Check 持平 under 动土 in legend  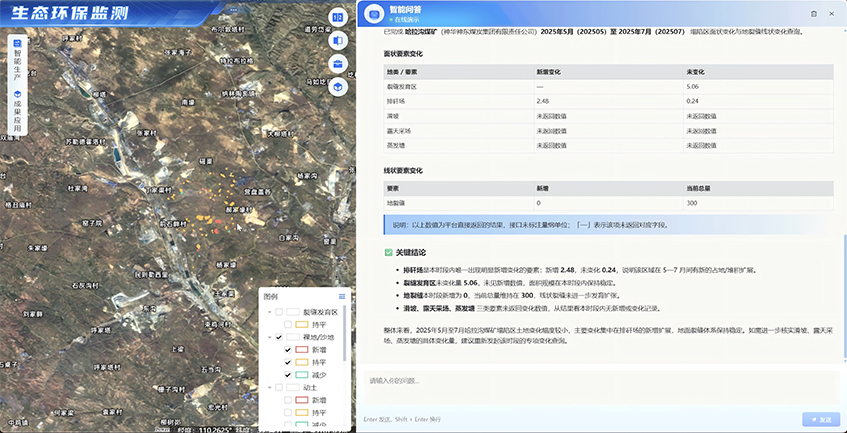[x=288, y=412]
